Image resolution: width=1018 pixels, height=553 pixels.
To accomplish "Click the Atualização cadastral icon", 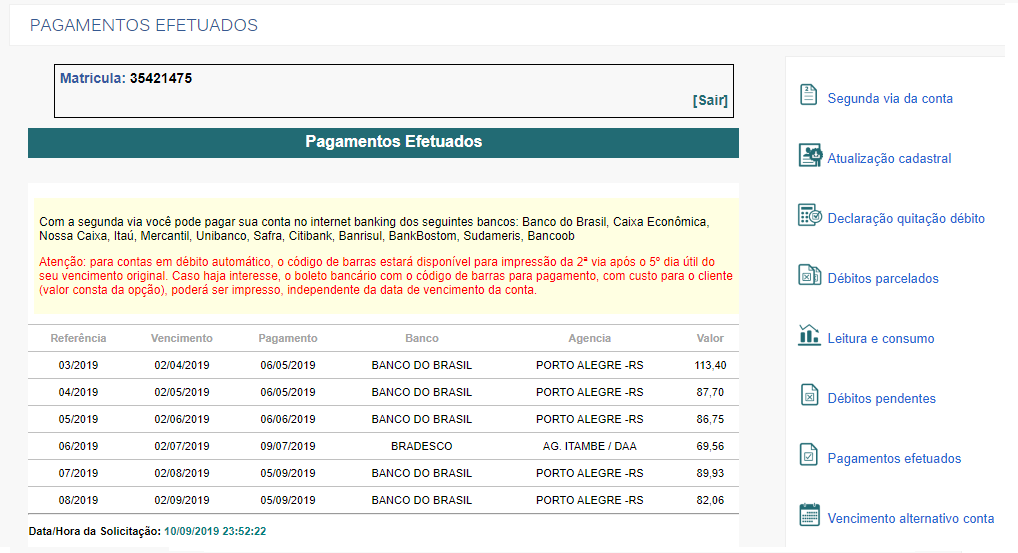I will [x=810, y=156].
